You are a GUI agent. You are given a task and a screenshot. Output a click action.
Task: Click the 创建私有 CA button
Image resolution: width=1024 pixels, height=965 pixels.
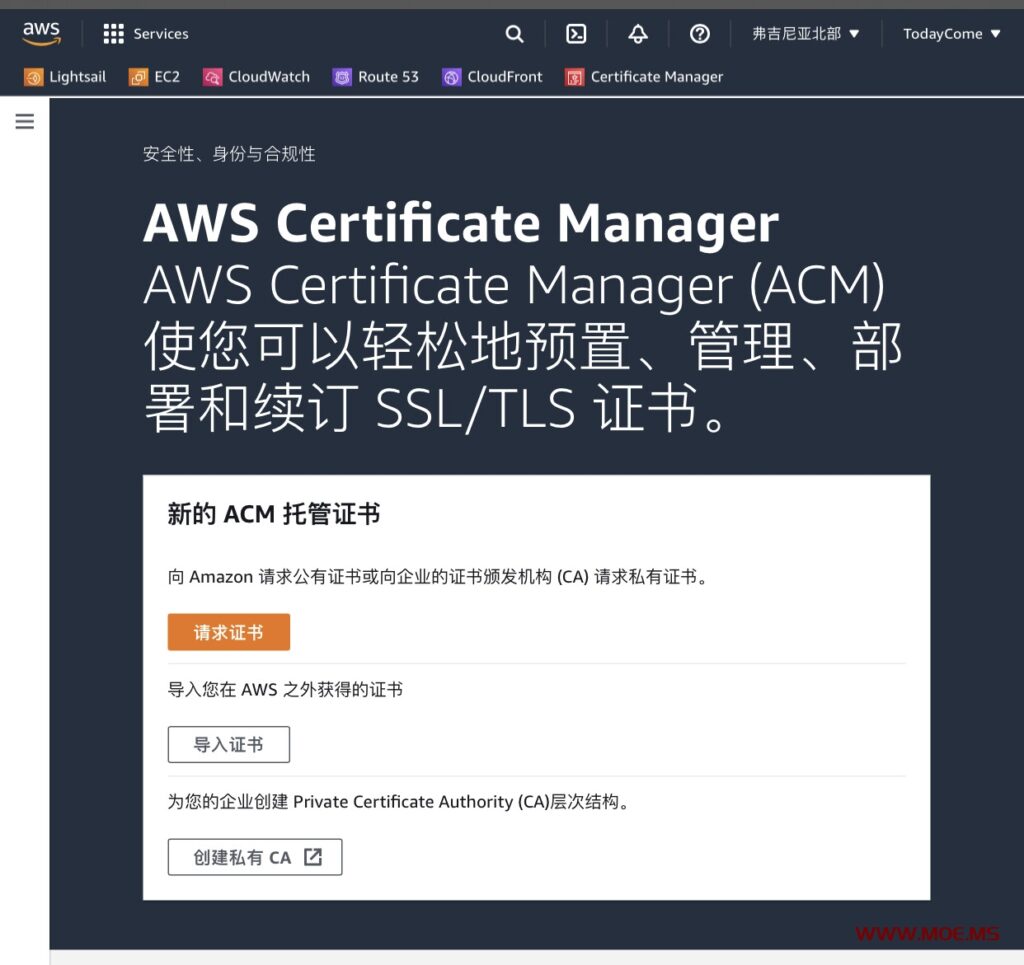(243, 858)
